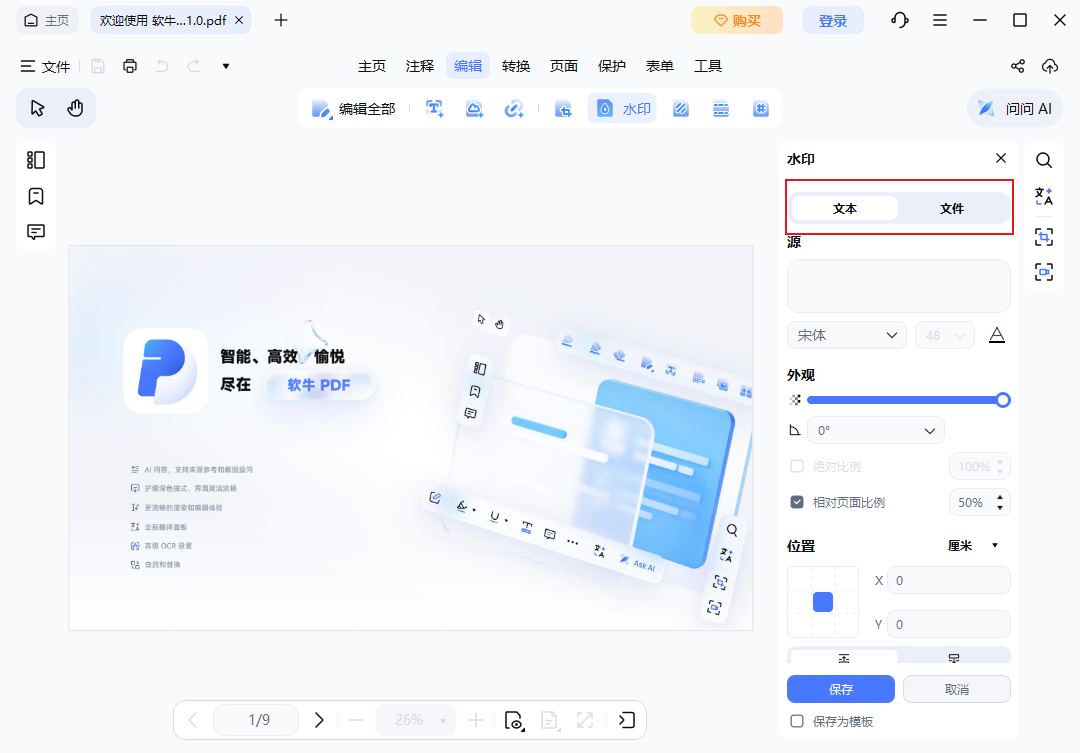
Task: Switch to the 转换 tab
Action: coord(516,66)
